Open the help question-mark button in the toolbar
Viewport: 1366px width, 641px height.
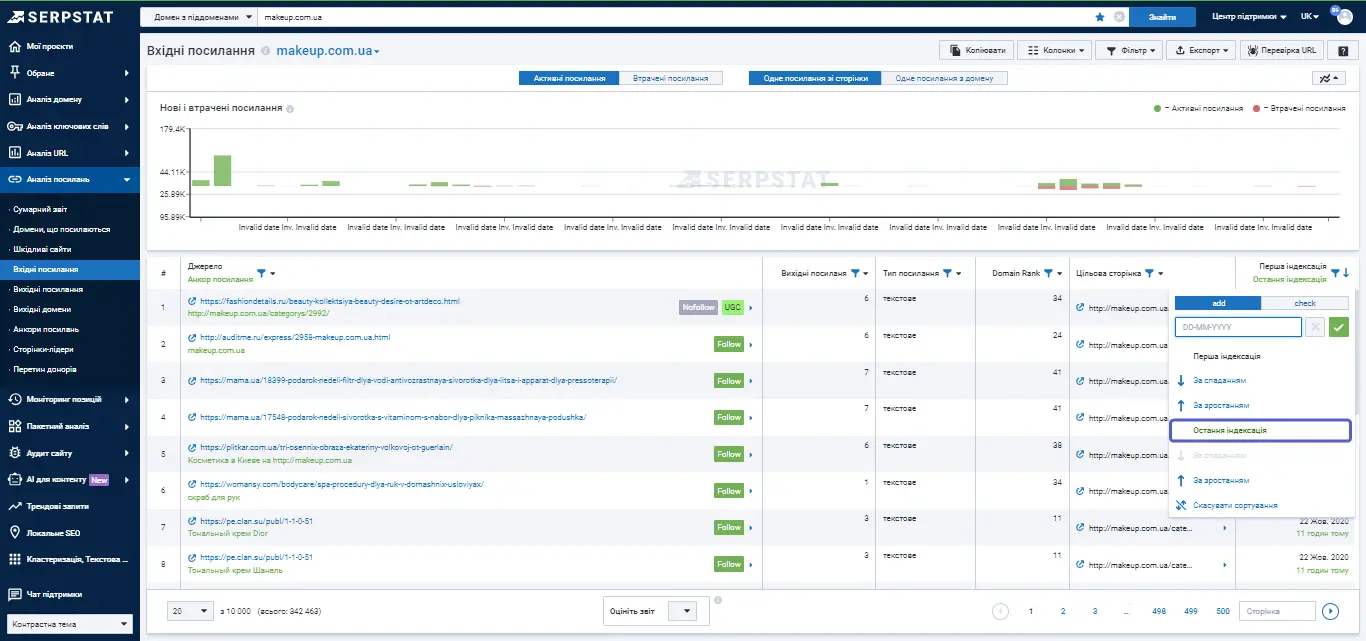[1342, 50]
